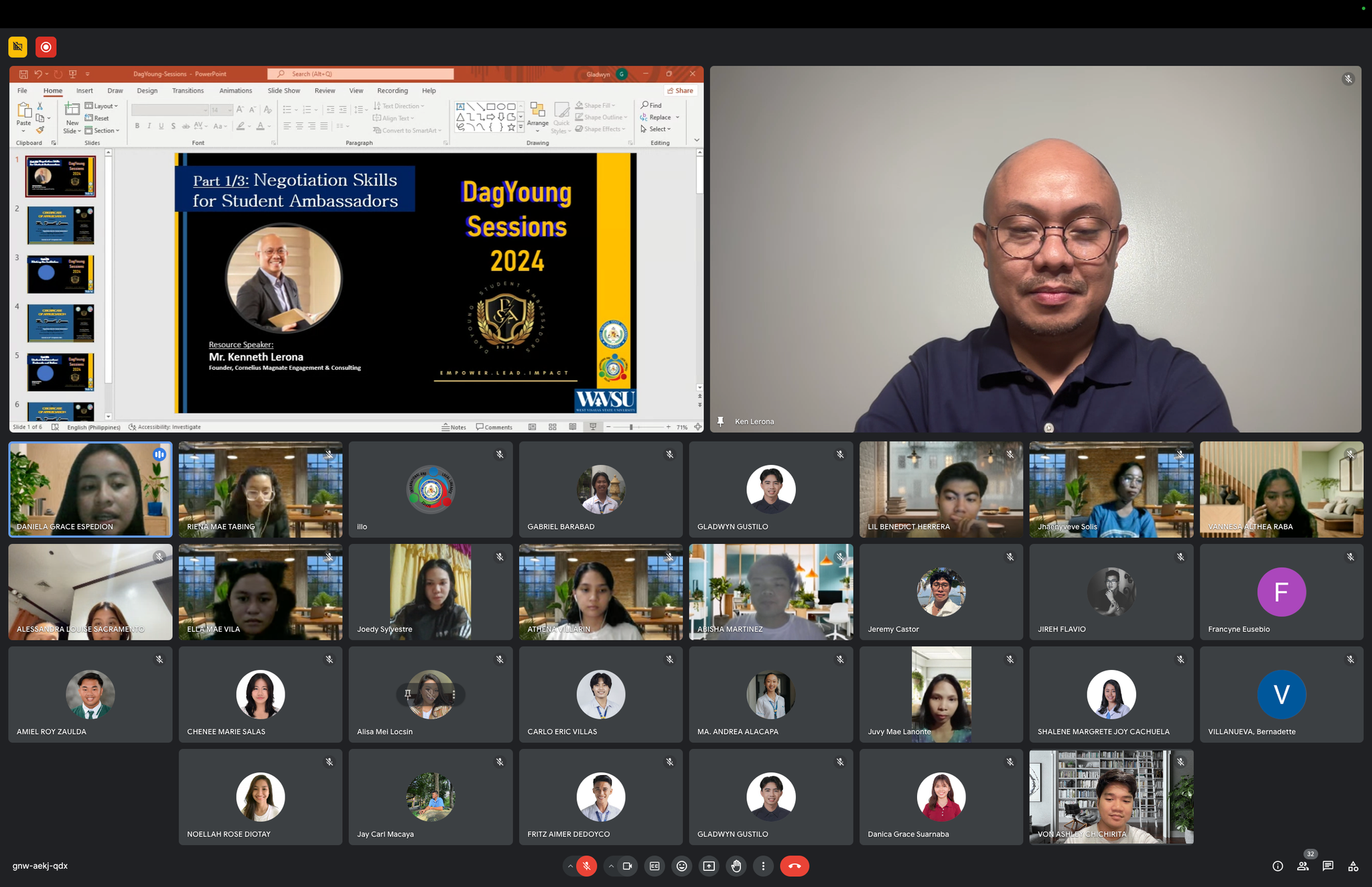Screen dimensions: 1372x887
Task: Toggle the camera on or off
Action: coord(627,866)
